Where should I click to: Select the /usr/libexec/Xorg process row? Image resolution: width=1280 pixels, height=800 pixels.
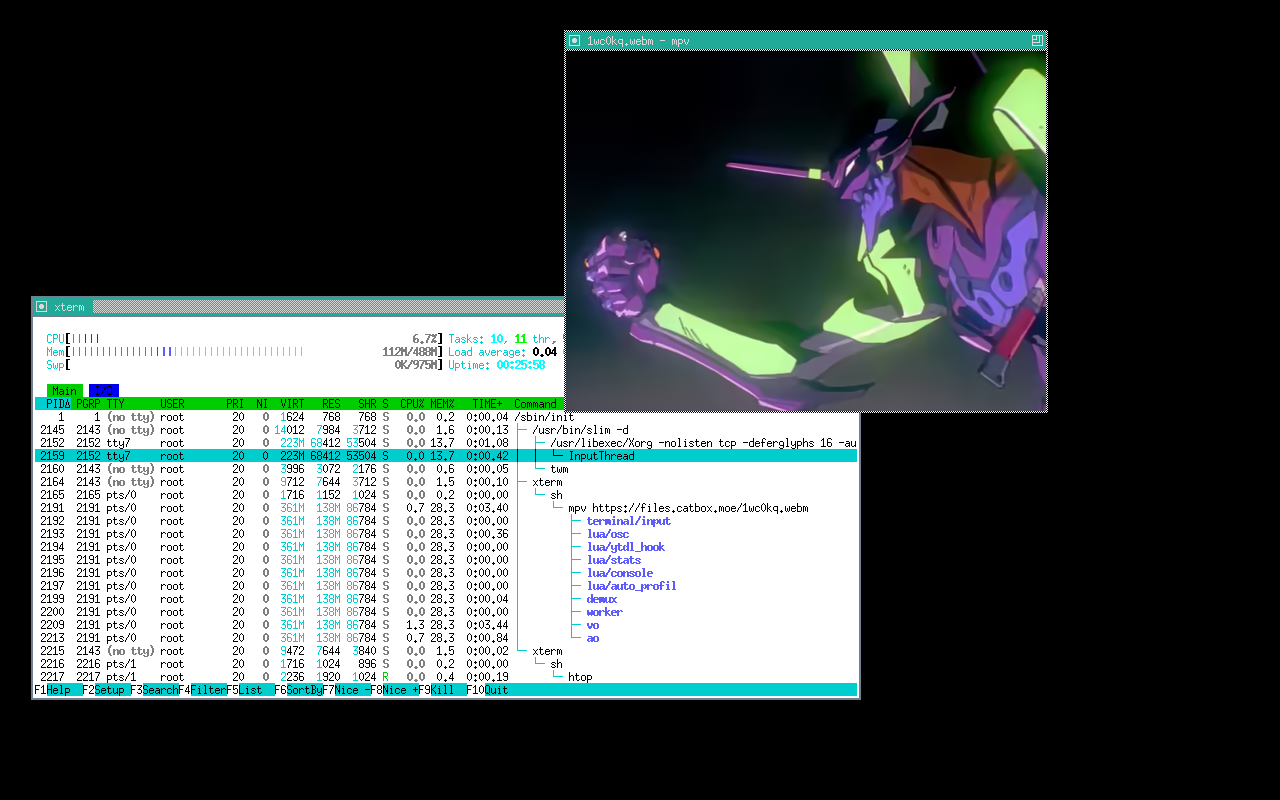(447, 443)
